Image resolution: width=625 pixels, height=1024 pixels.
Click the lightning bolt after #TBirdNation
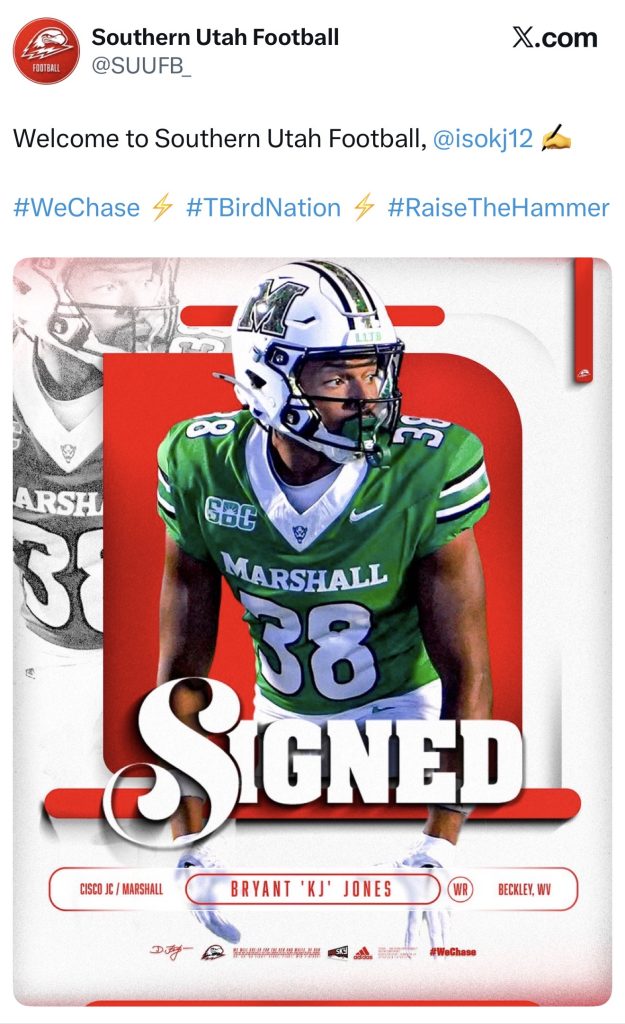364,208
